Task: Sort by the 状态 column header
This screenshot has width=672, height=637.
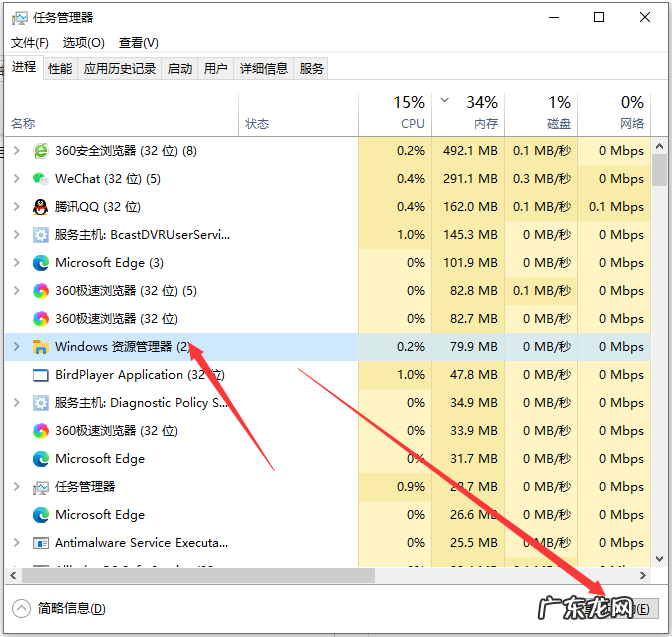Action: tap(298, 115)
